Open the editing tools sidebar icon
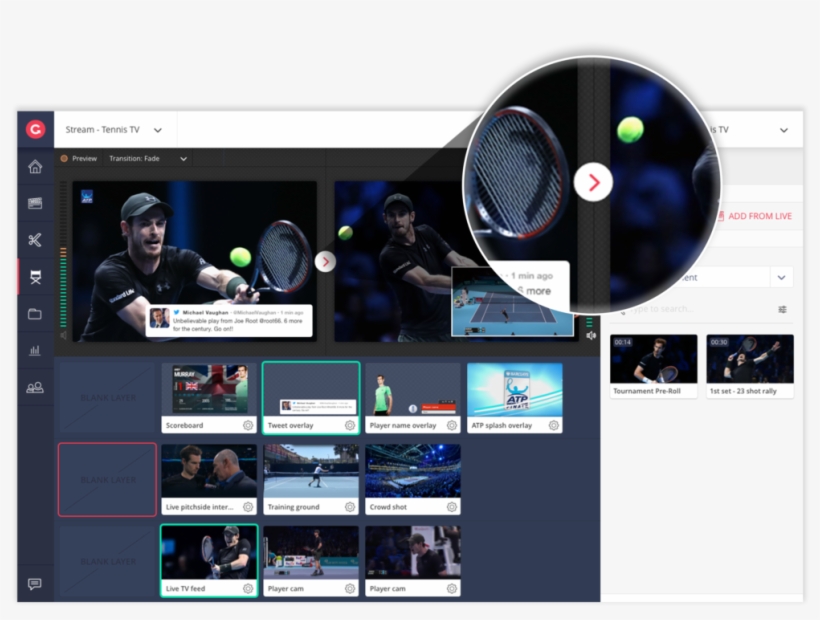The height and width of the screenshot is (620, 820). [35, 240]
